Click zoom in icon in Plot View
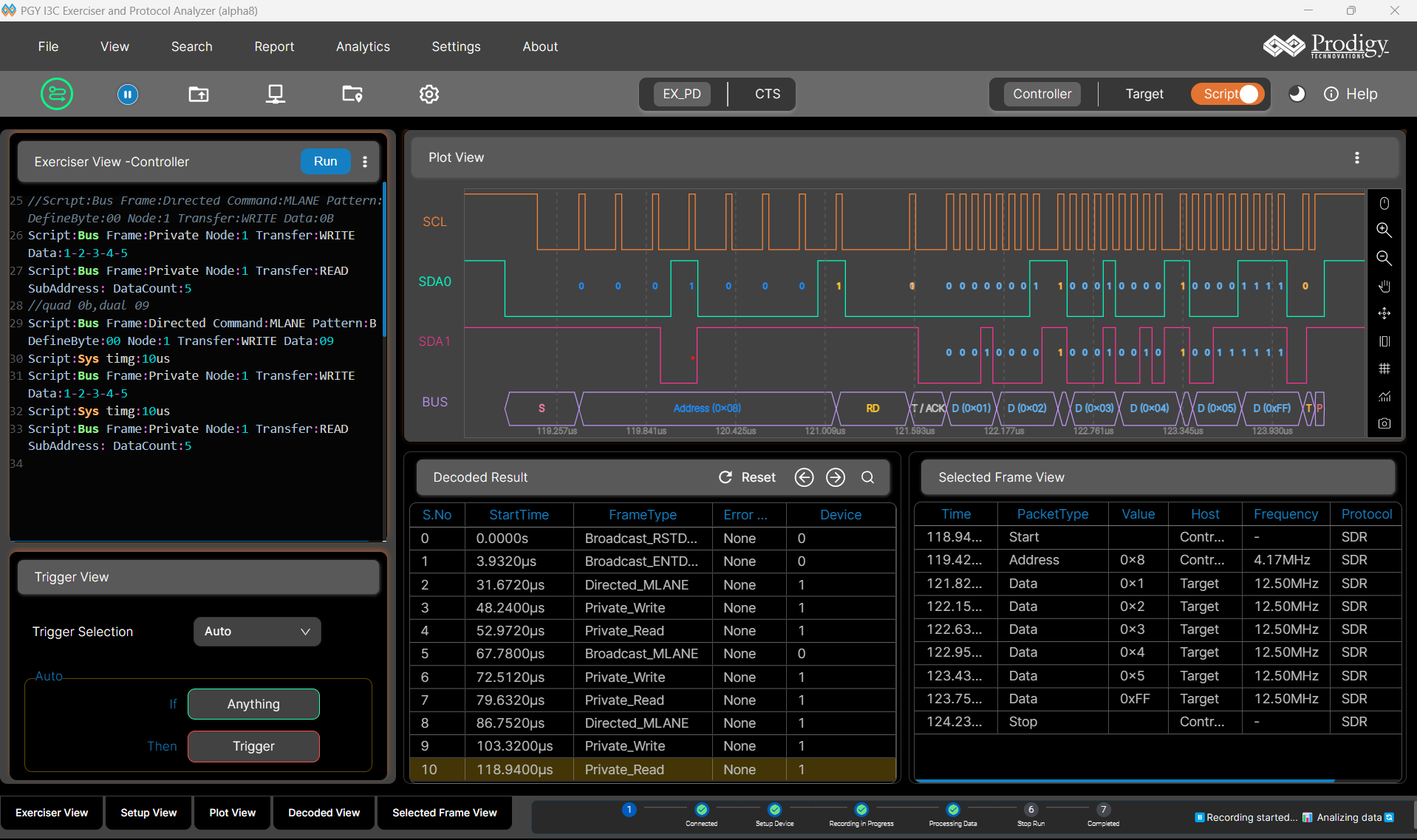Viewport: 1417px width, 840px height. (1384, 231)
